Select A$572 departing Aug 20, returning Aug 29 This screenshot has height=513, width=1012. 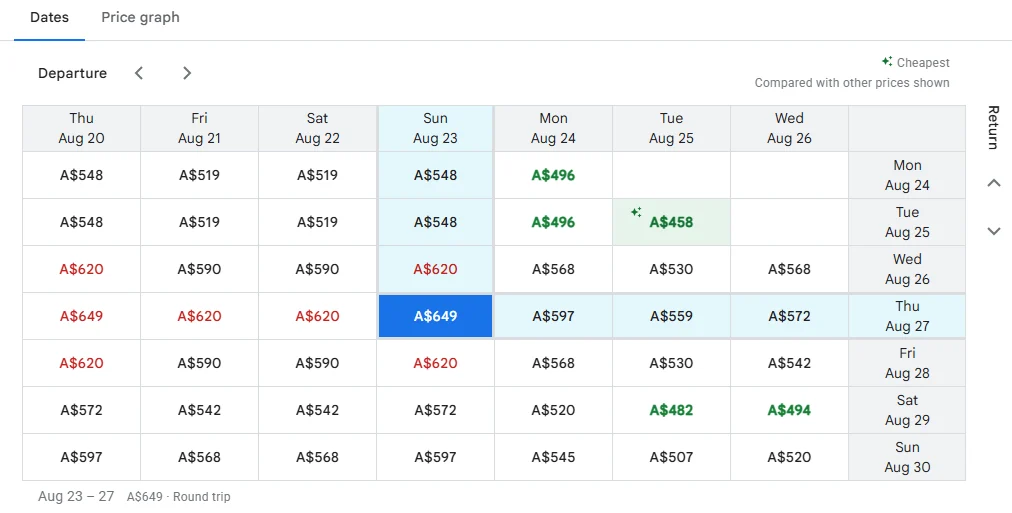coord(81,410)
